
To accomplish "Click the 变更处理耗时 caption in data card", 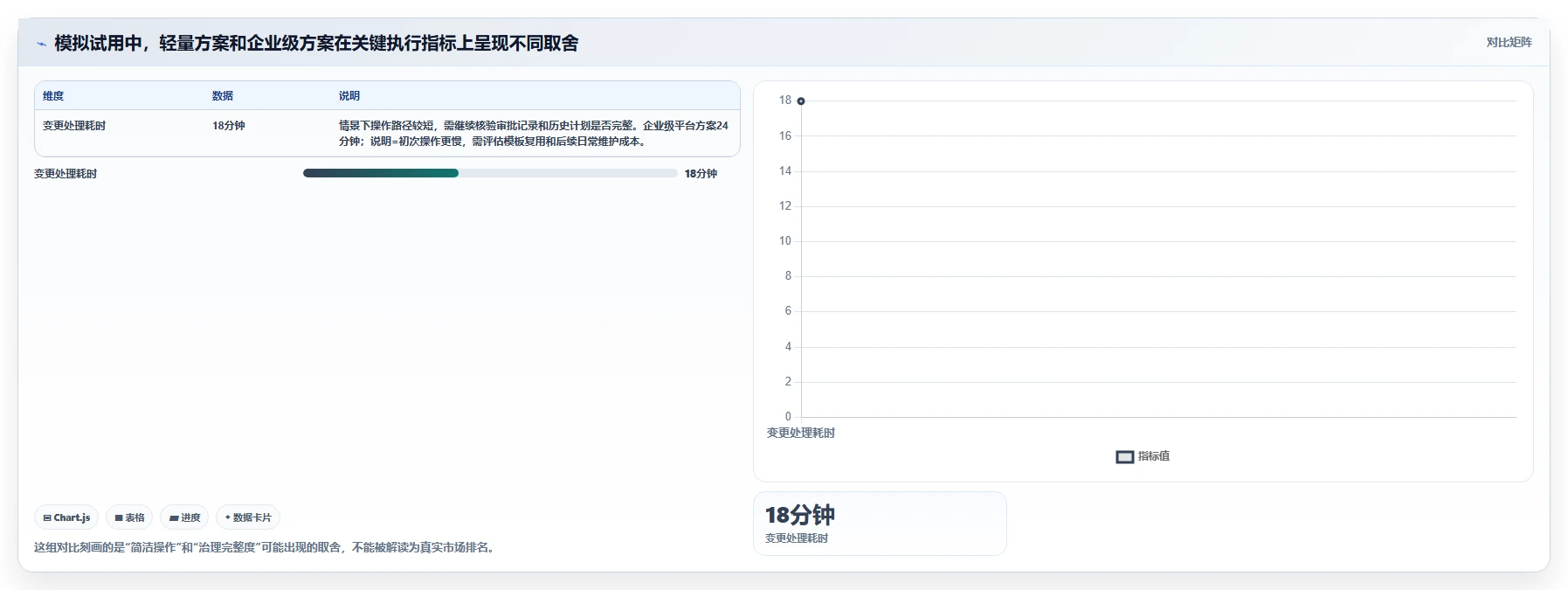I will coord(797,538).
